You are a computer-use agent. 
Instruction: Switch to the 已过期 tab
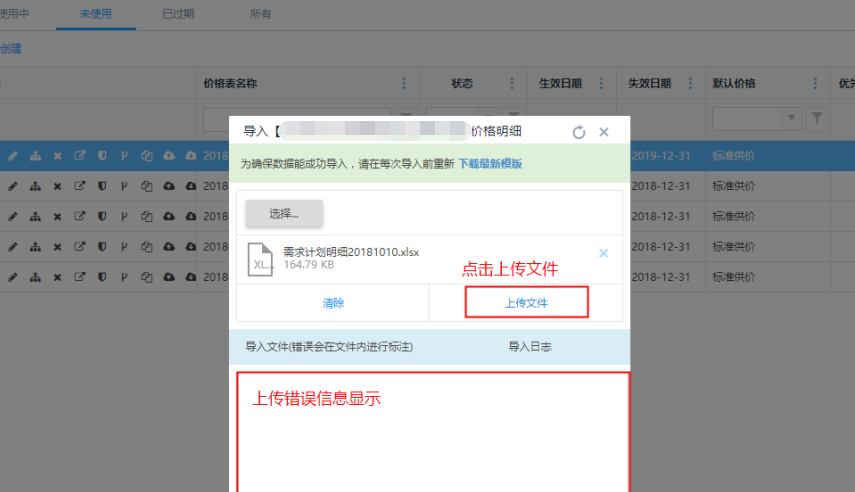[x=178, y=14]
